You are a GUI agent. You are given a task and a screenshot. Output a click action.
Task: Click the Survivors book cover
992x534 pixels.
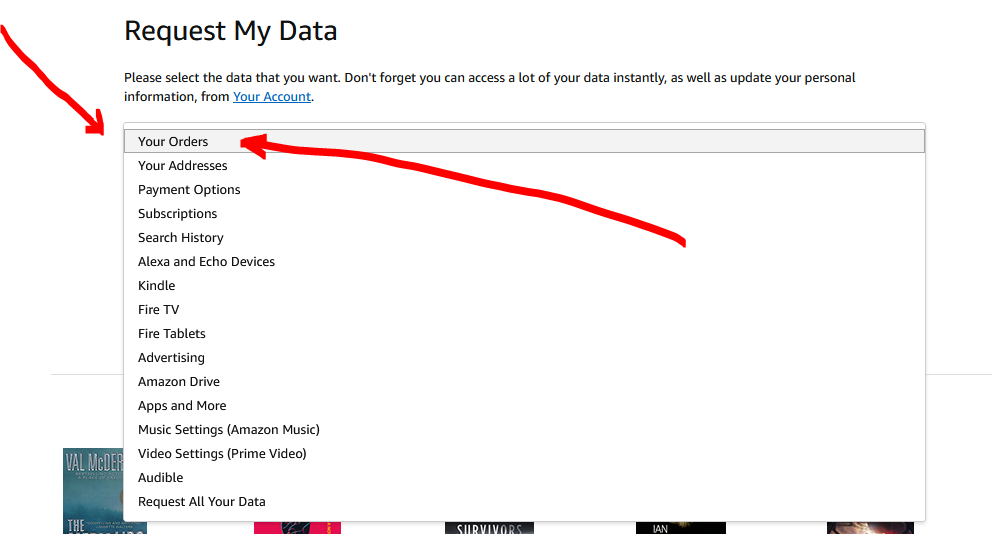point(489,527)
